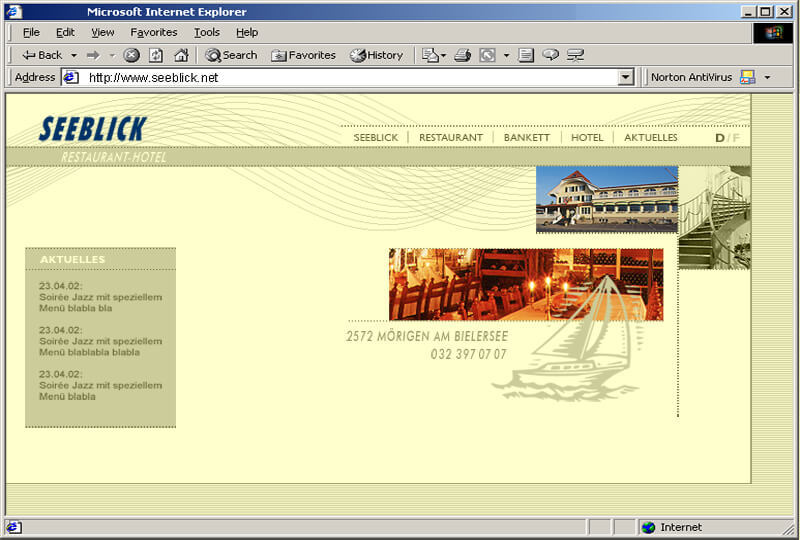Switch language to French with F
This screenshot has width=800, height=540.
(736, 138)
